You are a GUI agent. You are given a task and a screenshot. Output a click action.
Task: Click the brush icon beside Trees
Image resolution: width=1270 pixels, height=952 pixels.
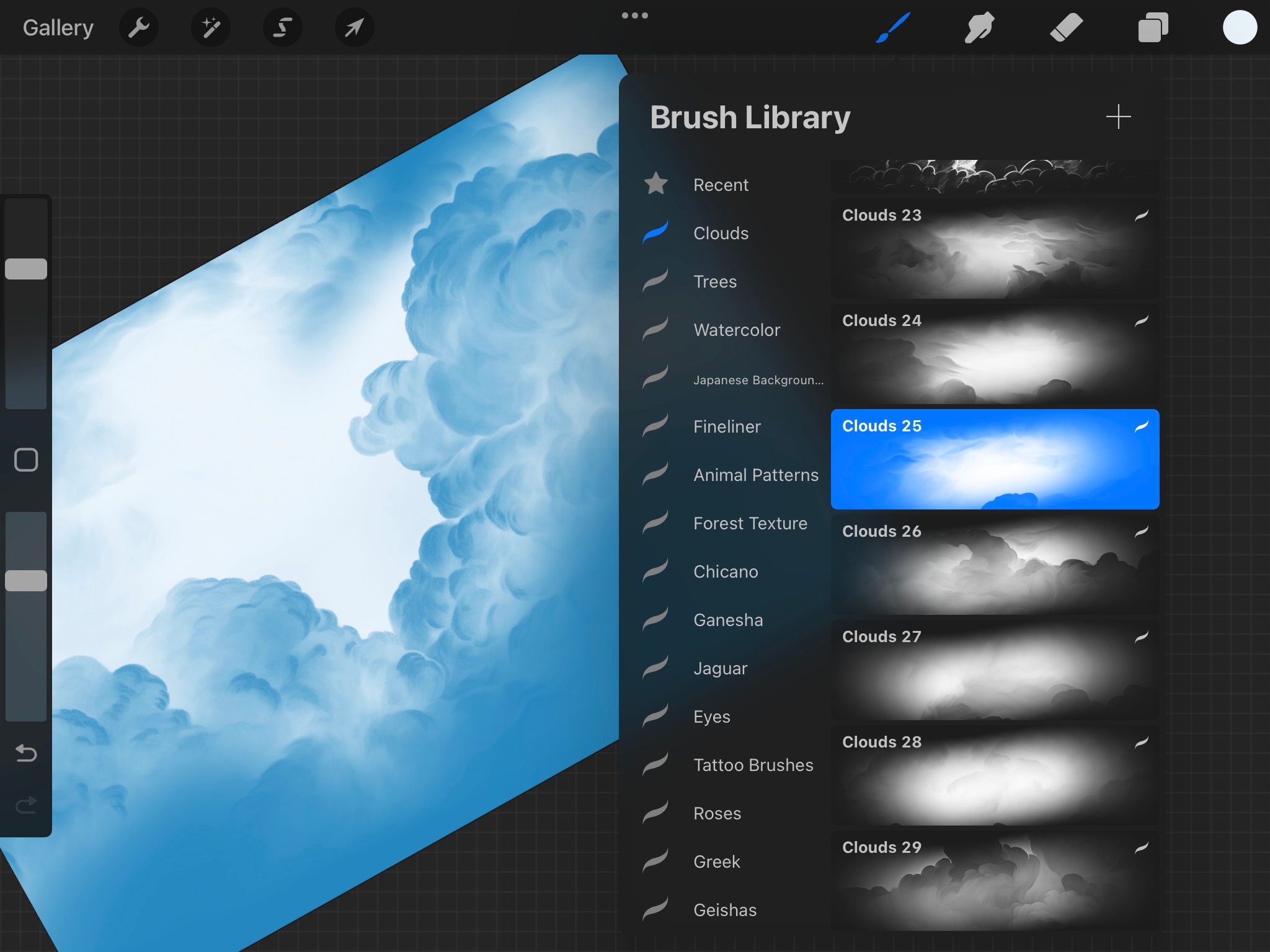point(655,280)
